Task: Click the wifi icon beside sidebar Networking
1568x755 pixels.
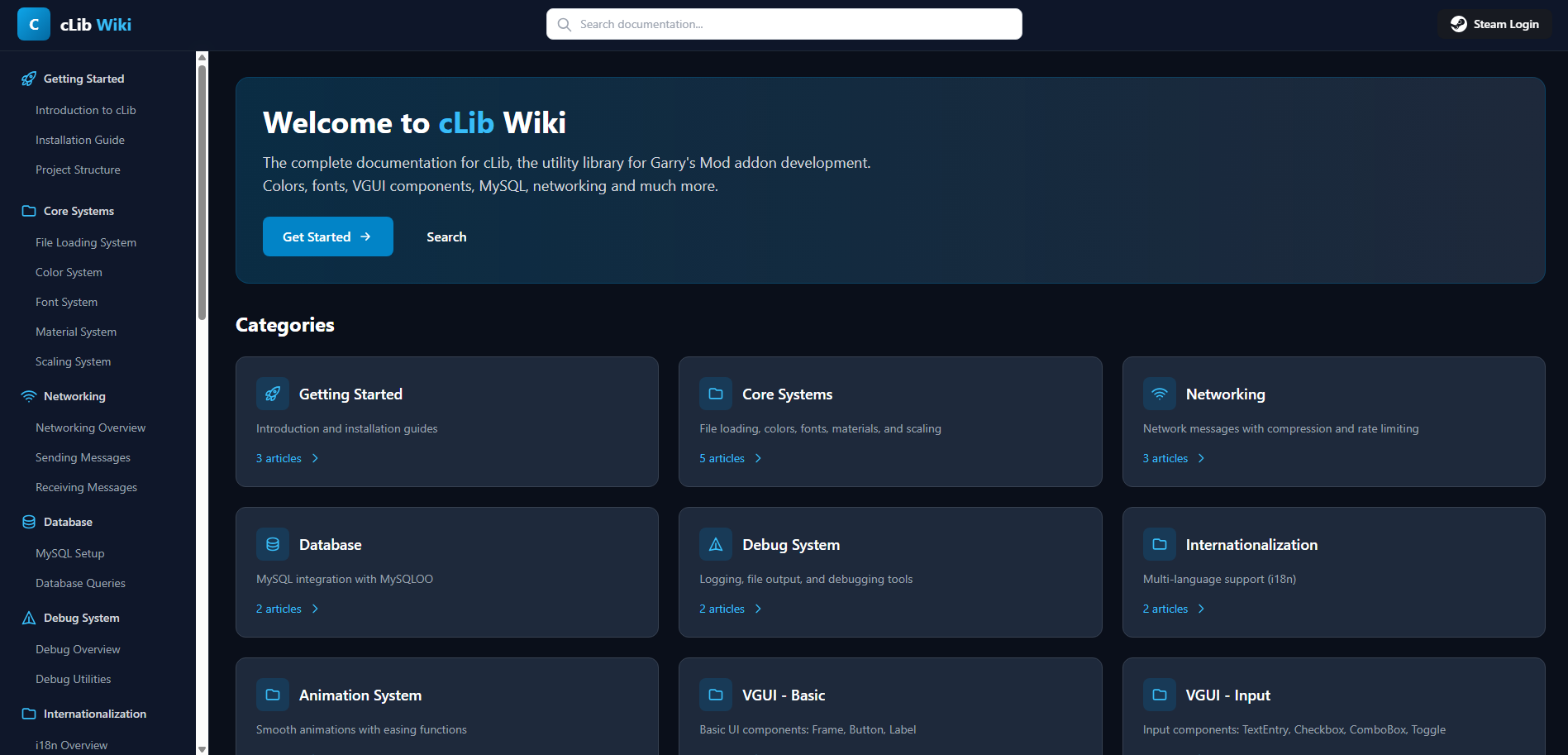Action: (29, 396)
